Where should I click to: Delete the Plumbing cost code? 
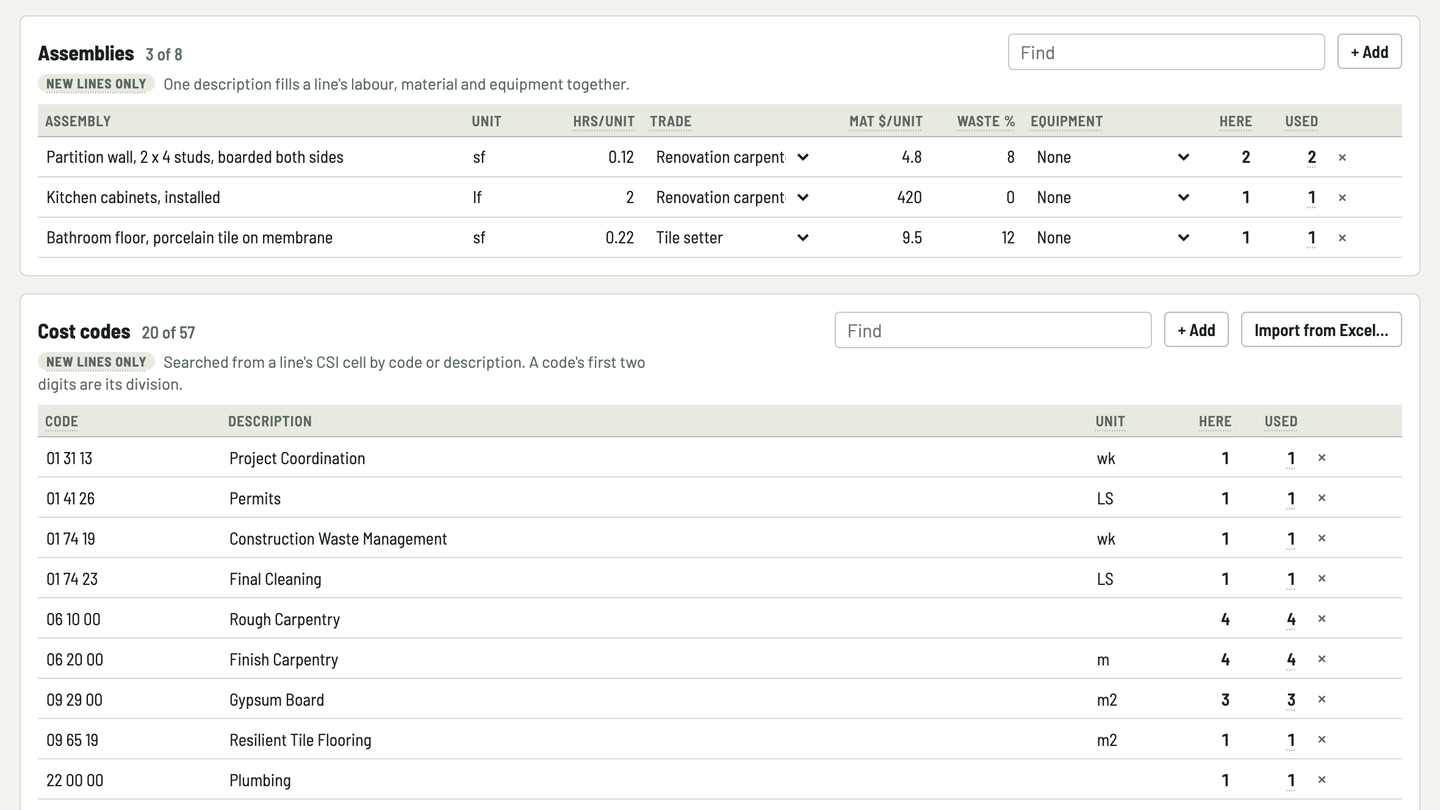1321,780
